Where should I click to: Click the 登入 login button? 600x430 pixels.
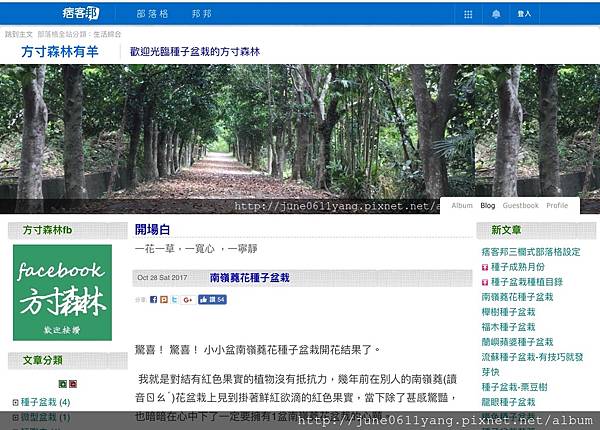(x=524, y=14)
